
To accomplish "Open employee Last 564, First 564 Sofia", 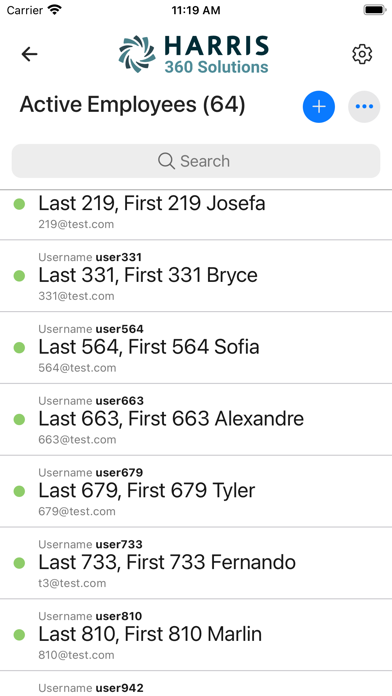I will tap(196, 348).
